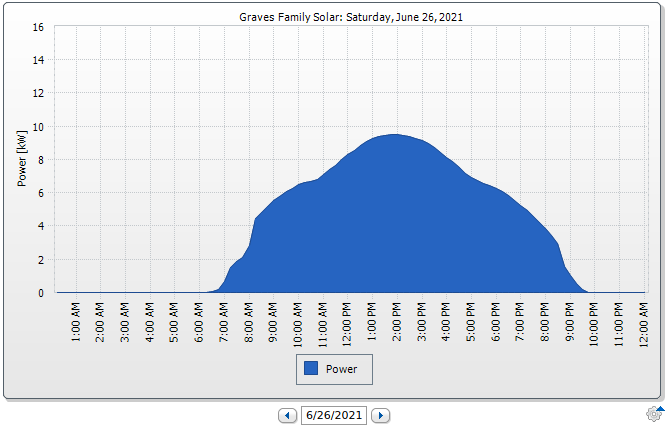Select the 6:00 AM x-axis label
Screen dimensions: 670x431
coord(200,323)
